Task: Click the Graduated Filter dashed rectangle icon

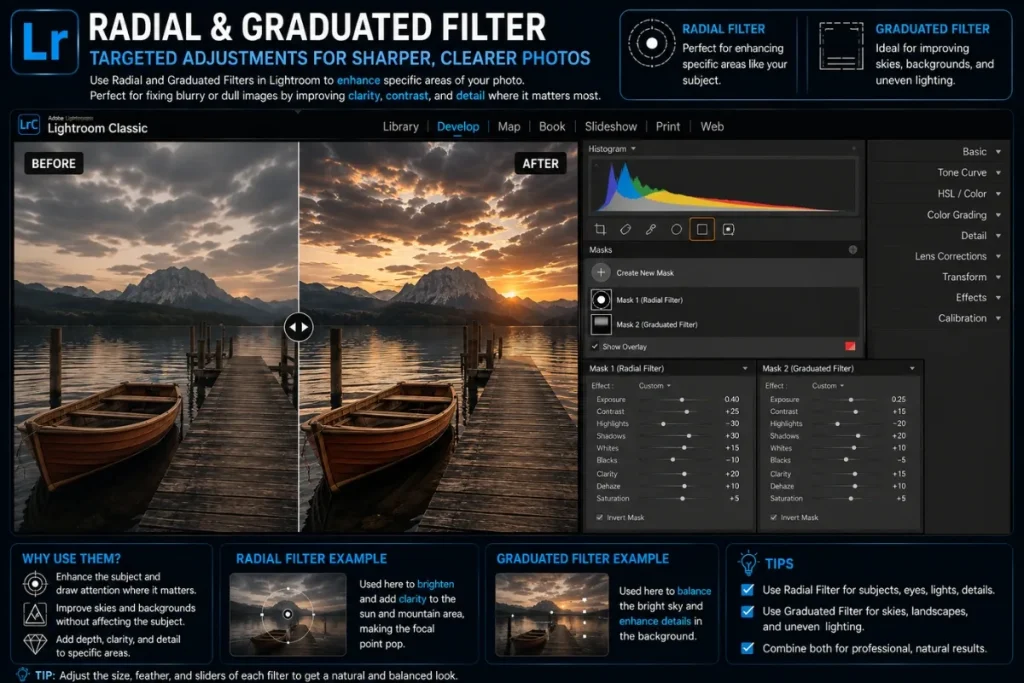Action: (x=841, y=46)
